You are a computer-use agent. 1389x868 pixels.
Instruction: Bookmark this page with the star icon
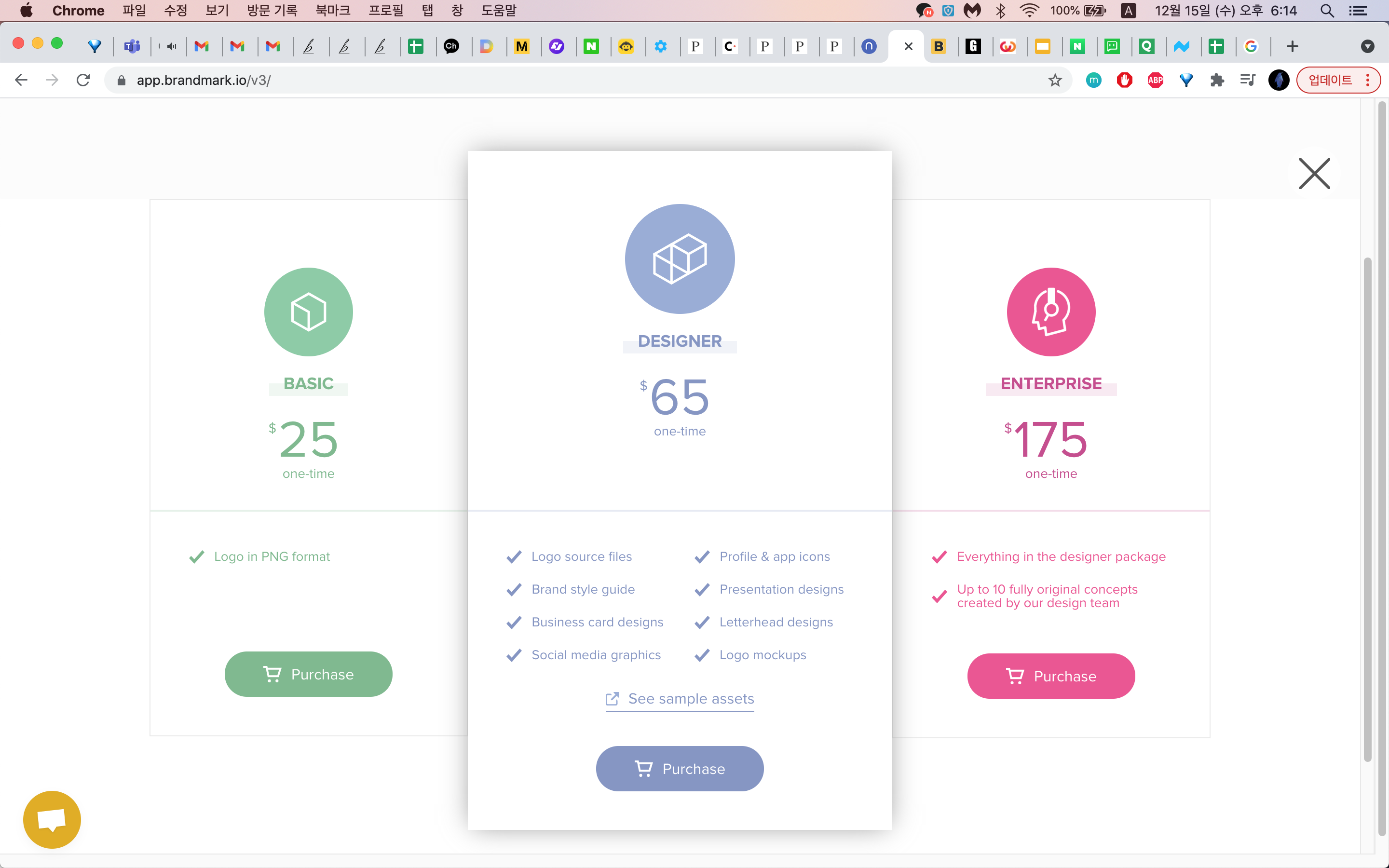(1055, 81)
